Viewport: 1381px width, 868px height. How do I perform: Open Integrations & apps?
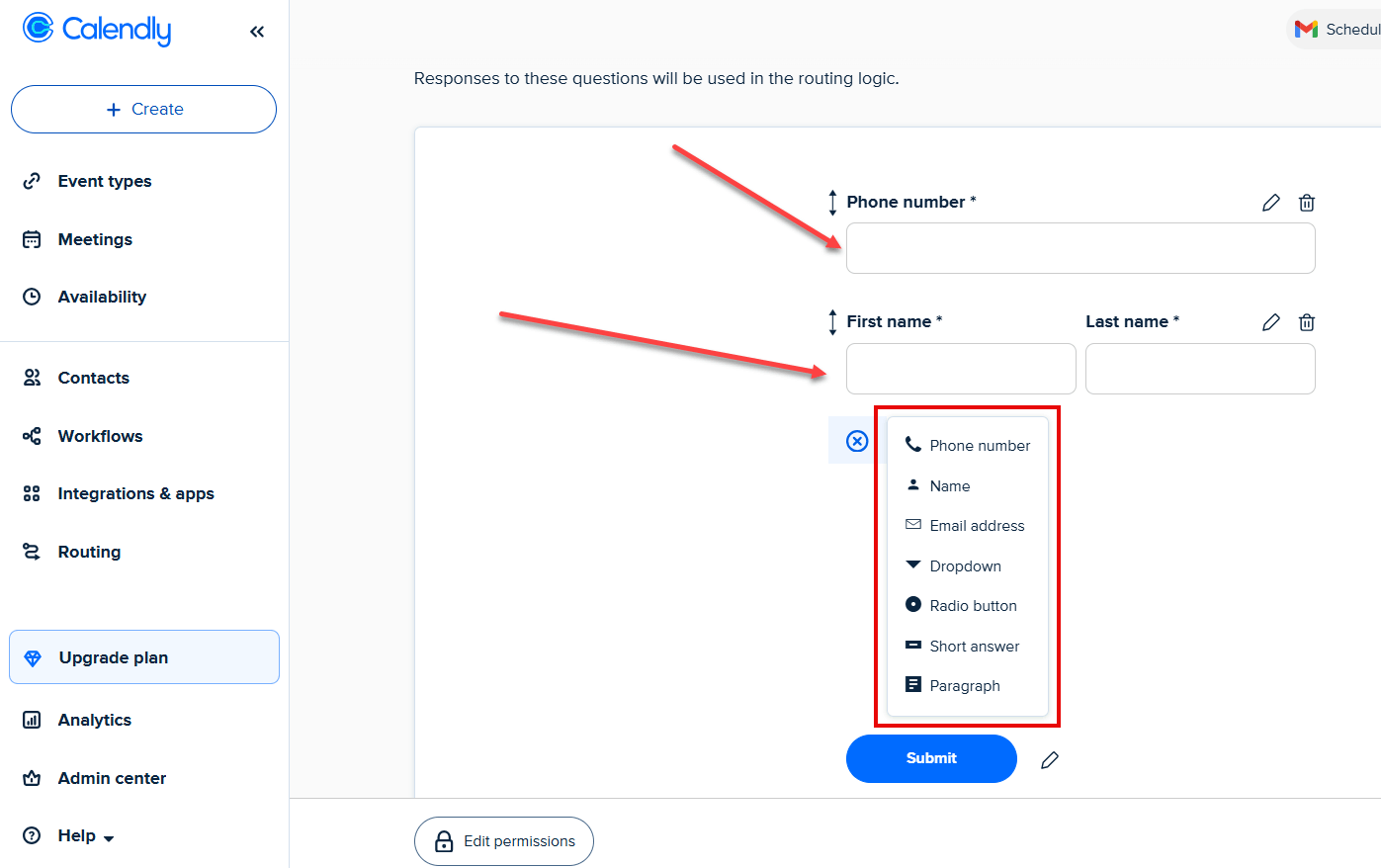point(137,493)
